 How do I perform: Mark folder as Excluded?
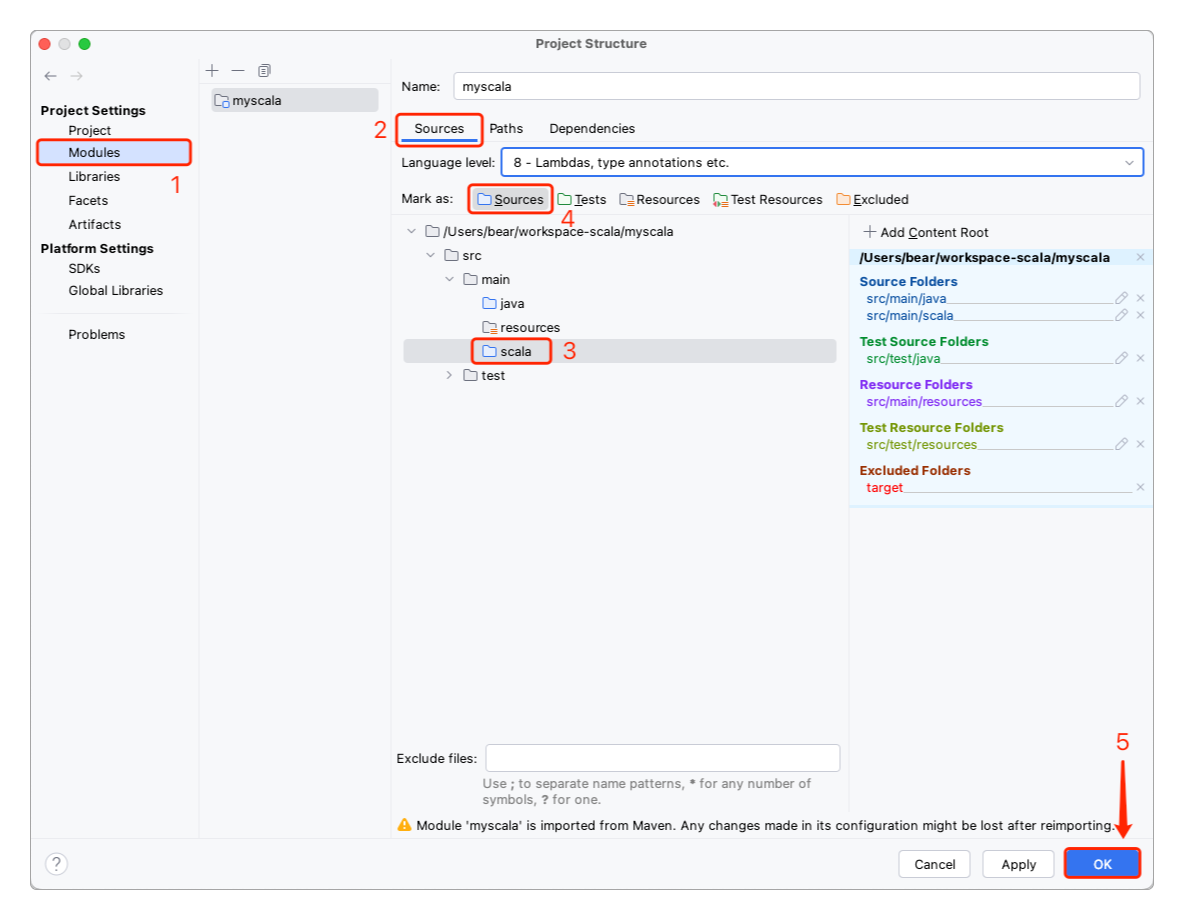pos(872,199)
